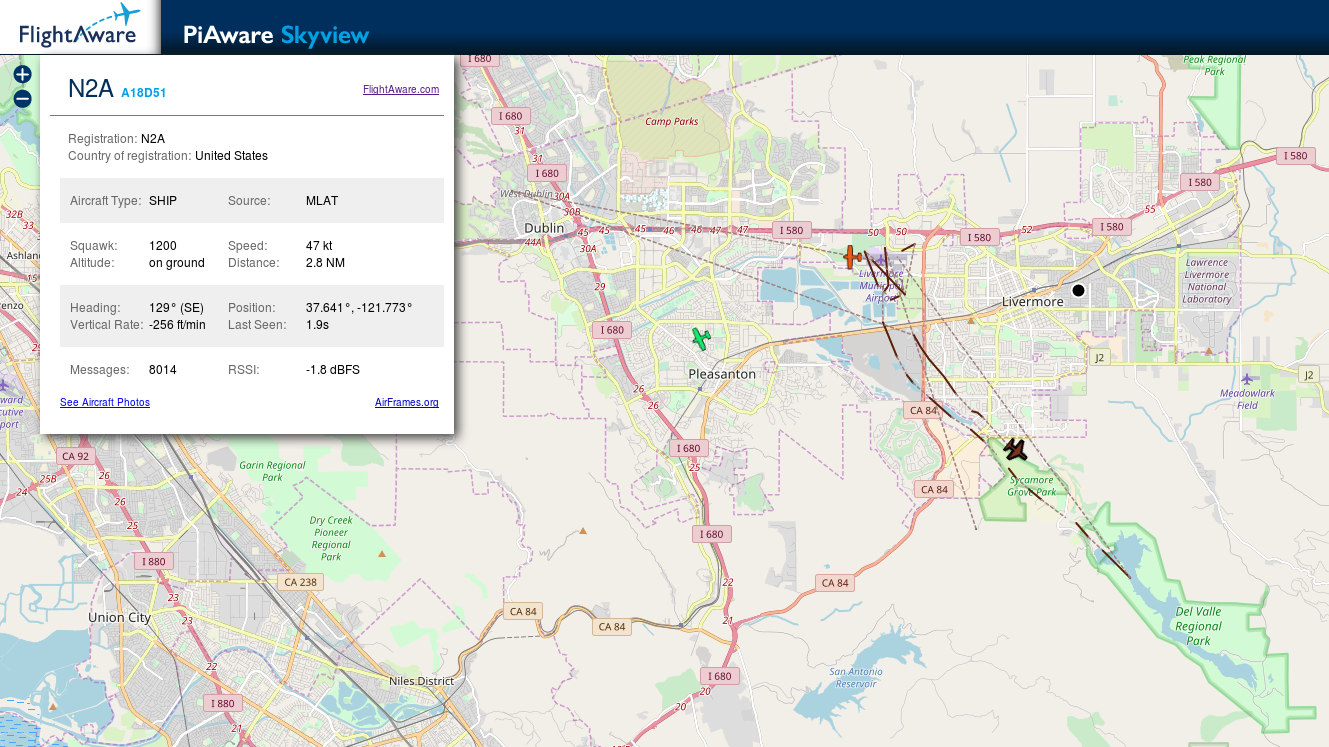The image size is (1329, 747).
Task: Click the map zoom in plus button
Action: pyautogui.click(x=22, y=74)
